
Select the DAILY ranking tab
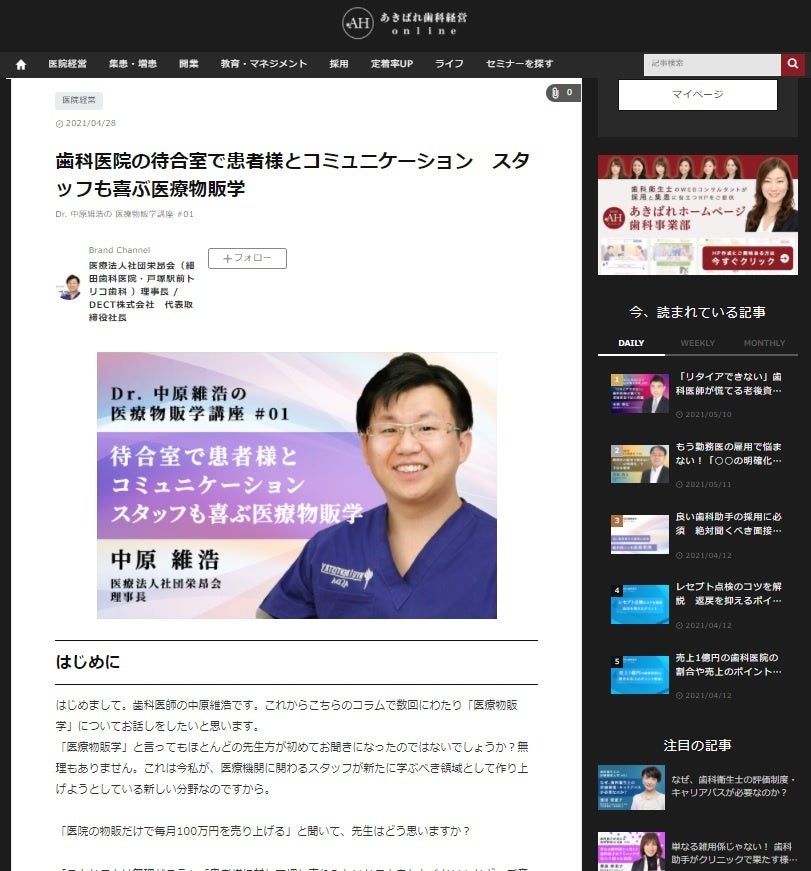coord(632,343)
